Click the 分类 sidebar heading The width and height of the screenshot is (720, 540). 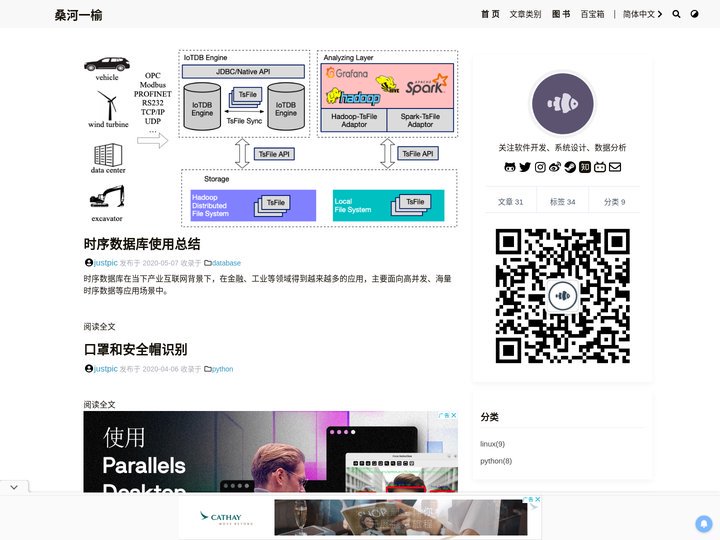pos(489,417)
